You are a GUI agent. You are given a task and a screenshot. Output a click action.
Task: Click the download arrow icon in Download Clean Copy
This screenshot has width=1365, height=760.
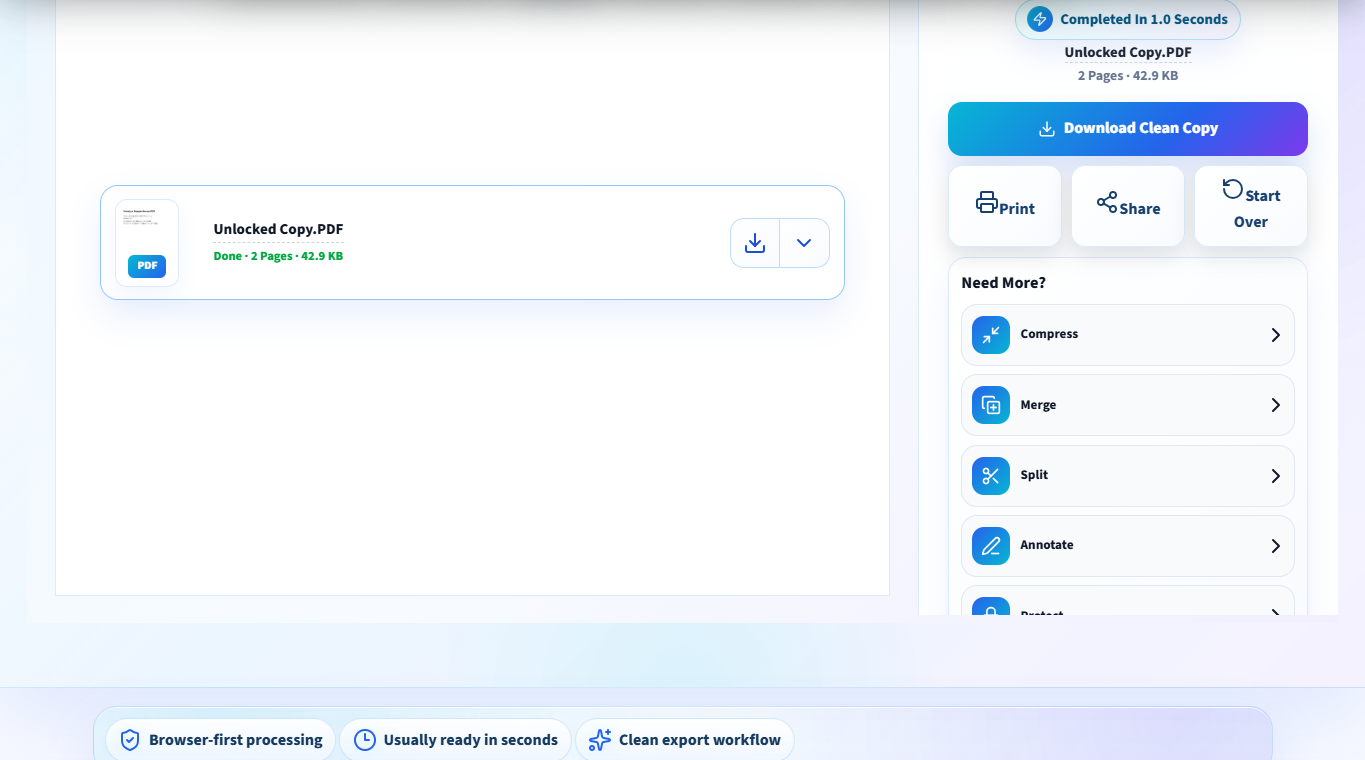1047,129
